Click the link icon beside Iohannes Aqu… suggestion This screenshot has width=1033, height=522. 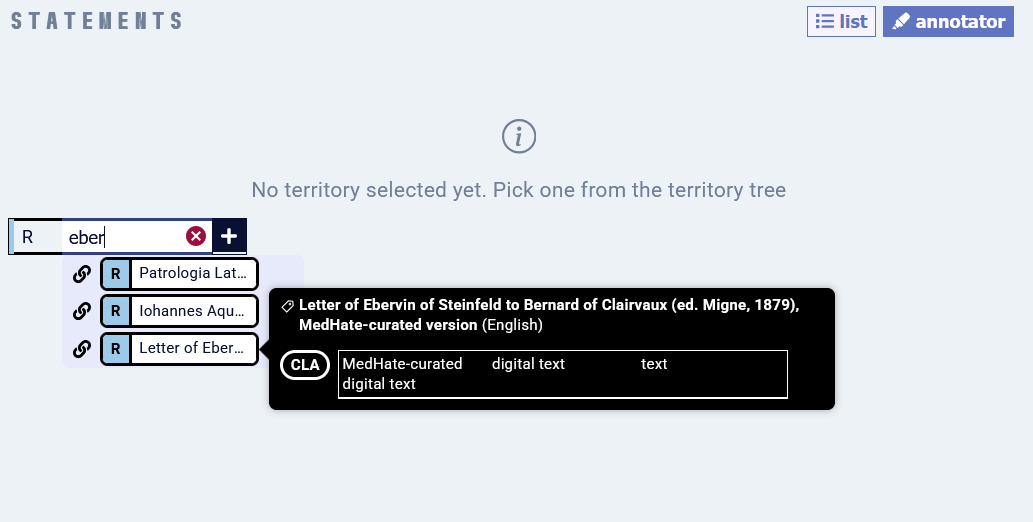(82, 311)
